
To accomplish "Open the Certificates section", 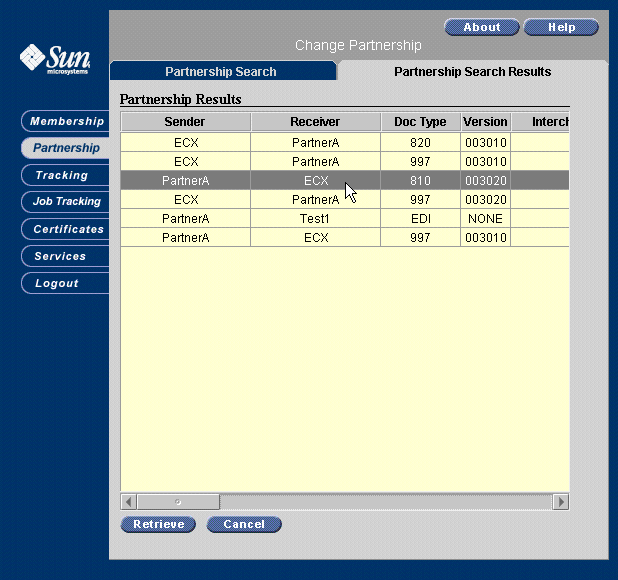I will click(x=66, y=229).
